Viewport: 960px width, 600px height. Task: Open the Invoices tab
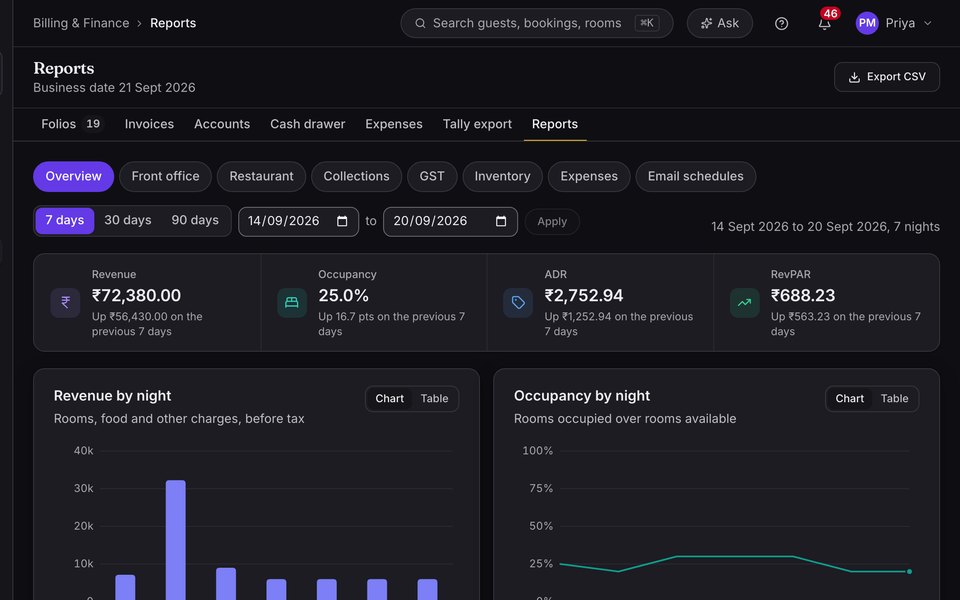[149, 124]
